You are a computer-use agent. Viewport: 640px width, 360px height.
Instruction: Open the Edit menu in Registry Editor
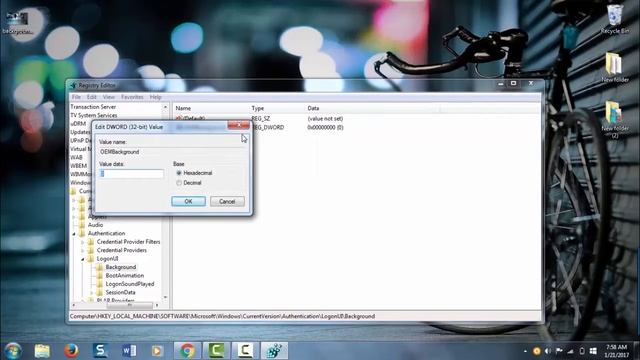91,97
